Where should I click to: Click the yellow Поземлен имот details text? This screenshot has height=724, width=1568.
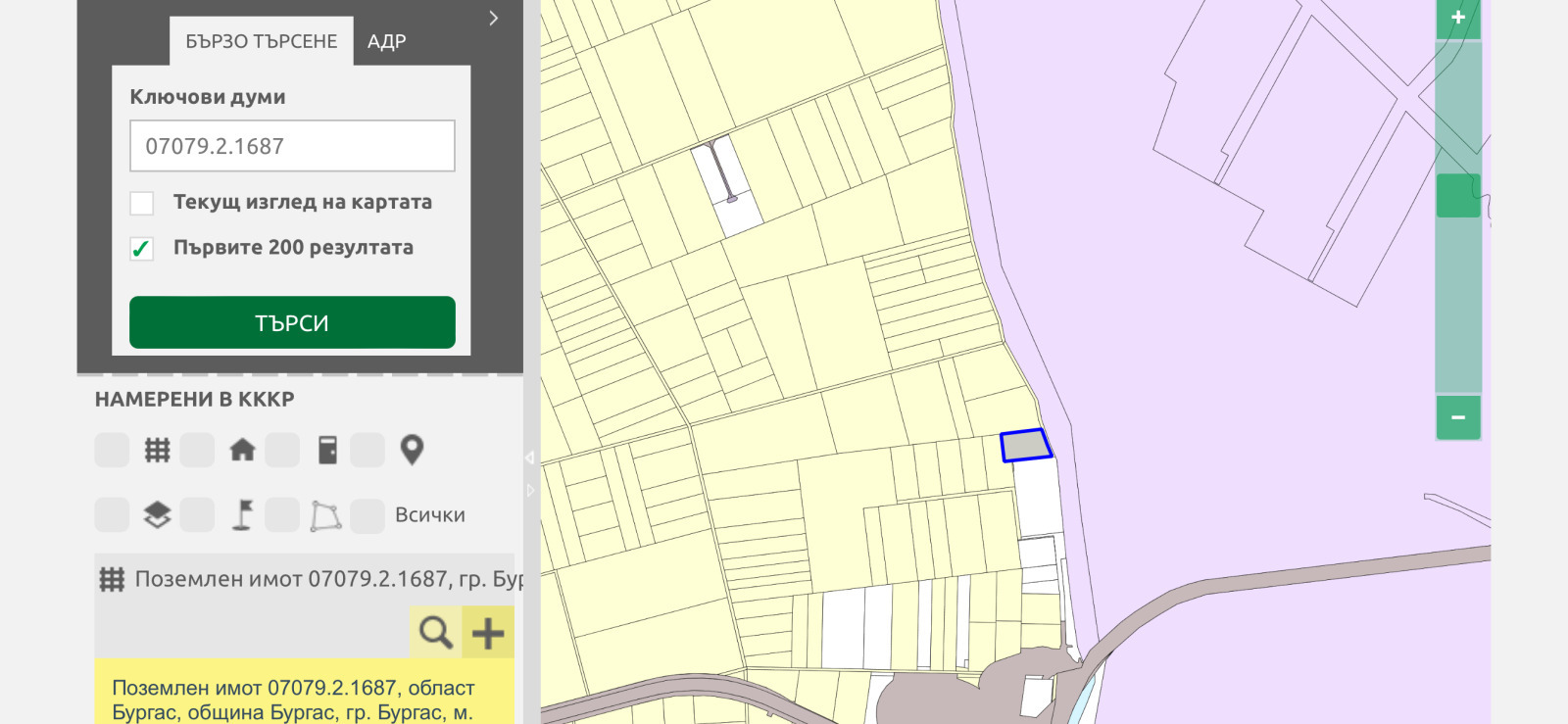click(x=294, y=700)
